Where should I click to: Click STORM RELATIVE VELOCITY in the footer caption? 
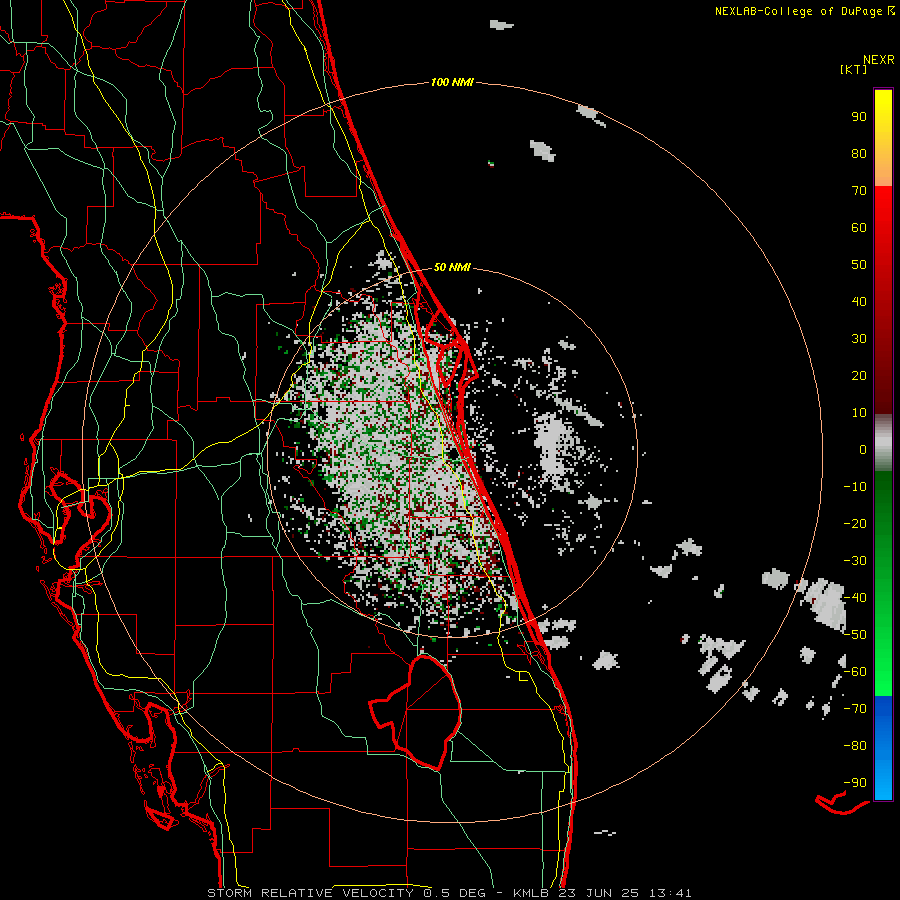(x=313, y=893)
